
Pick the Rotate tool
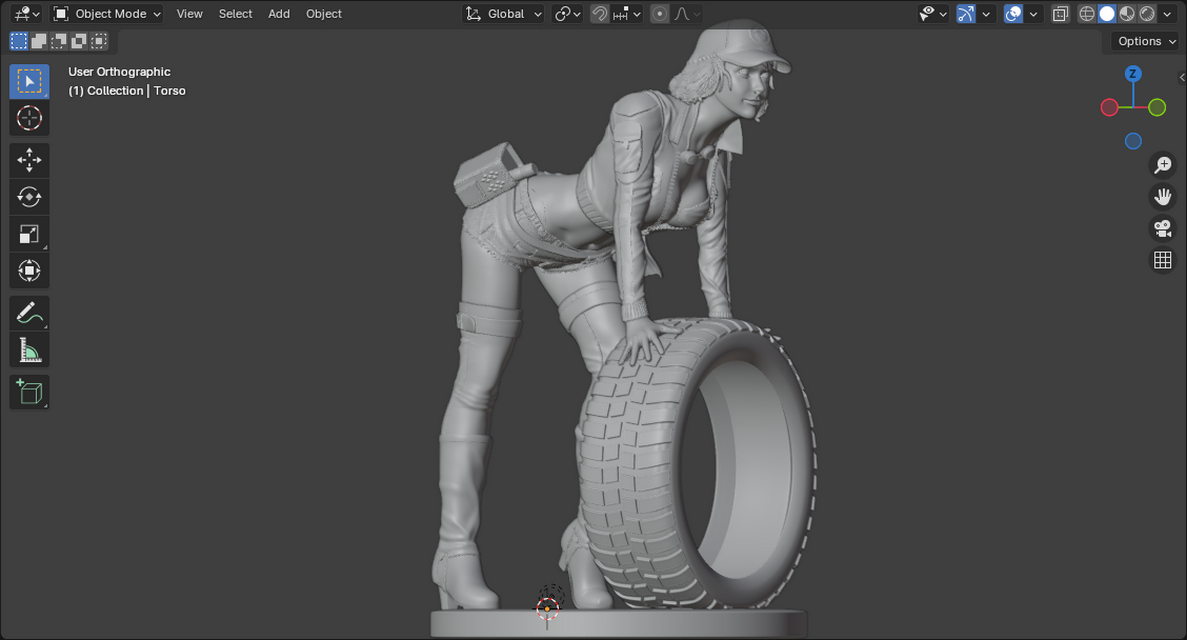pyautogui.click(x=29, y=197)
